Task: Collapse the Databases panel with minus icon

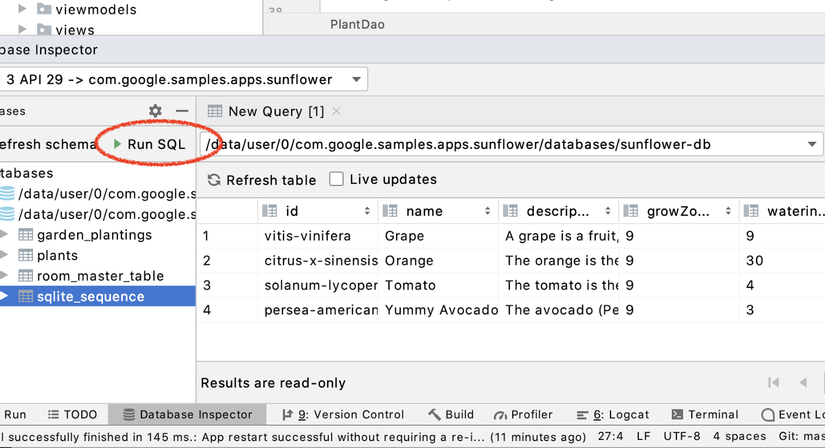Action: coord(182,111)
